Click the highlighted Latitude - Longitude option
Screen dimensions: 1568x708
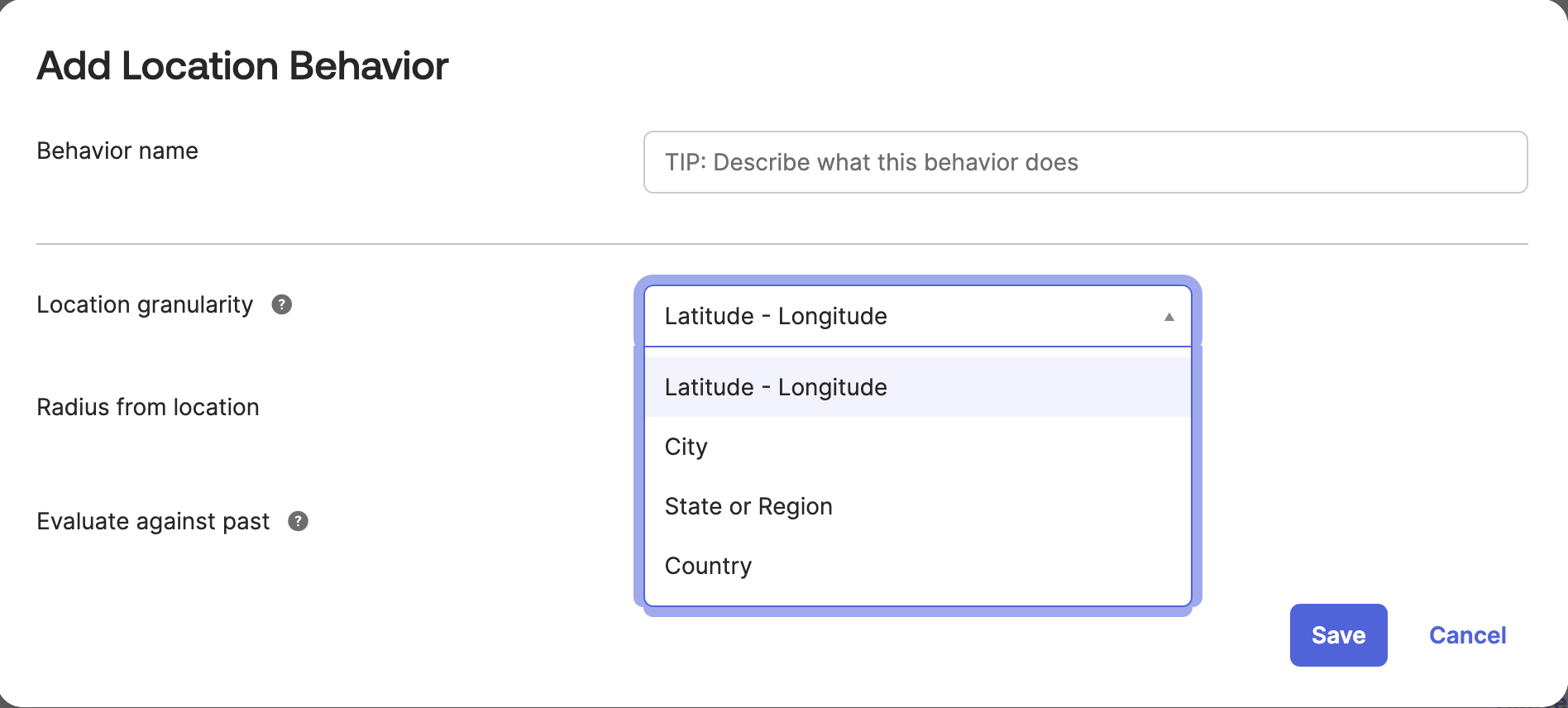pos(776,386)
